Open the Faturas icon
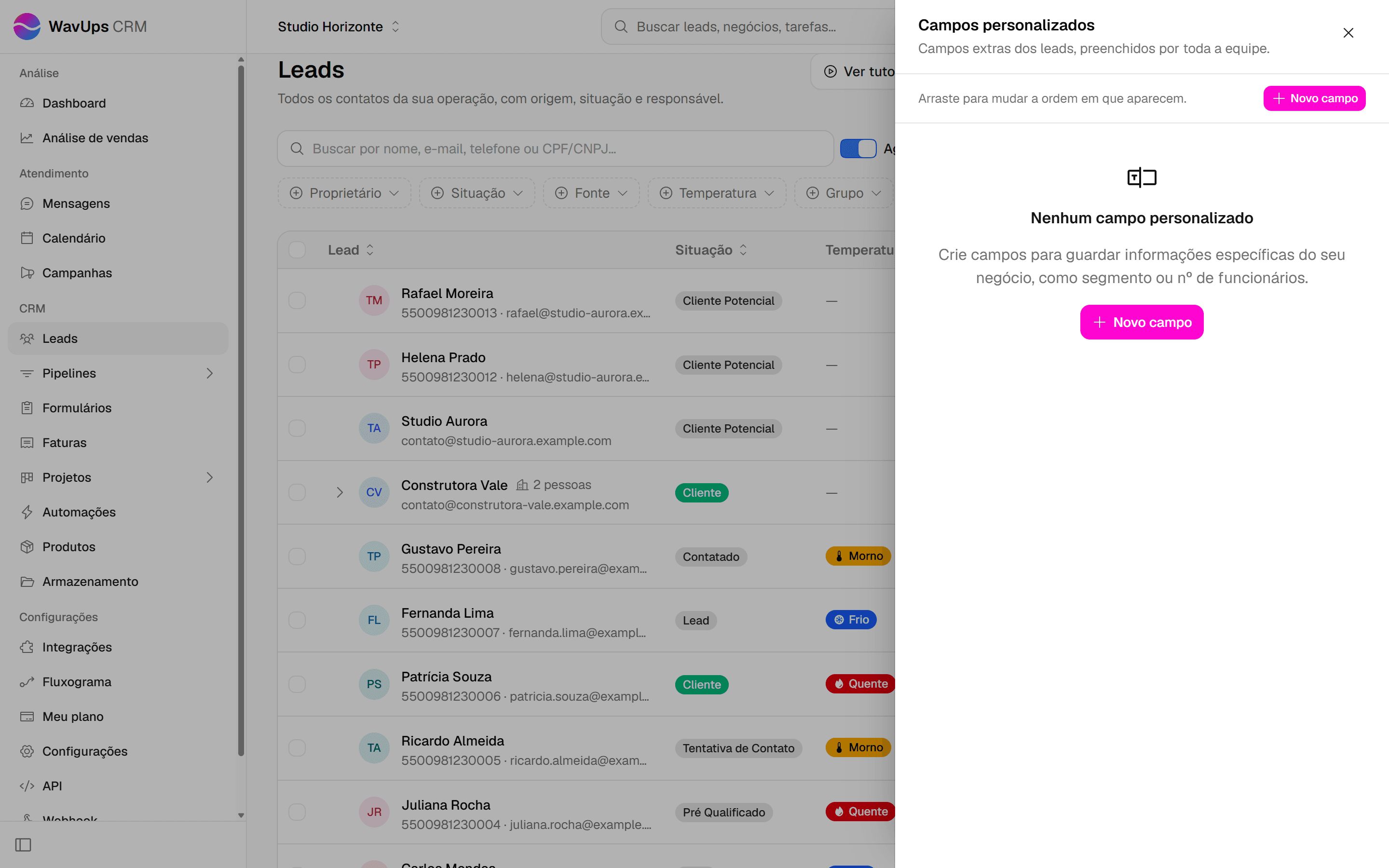 click(x=27, y=443)
